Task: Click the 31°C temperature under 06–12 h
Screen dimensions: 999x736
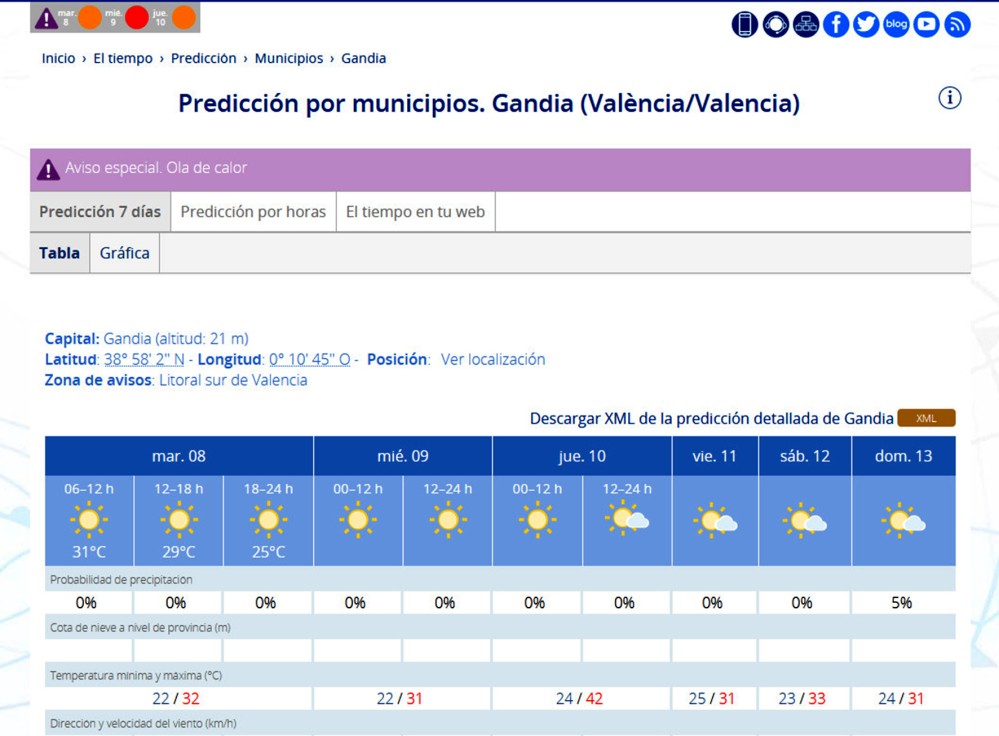Action: click(89, 552)
